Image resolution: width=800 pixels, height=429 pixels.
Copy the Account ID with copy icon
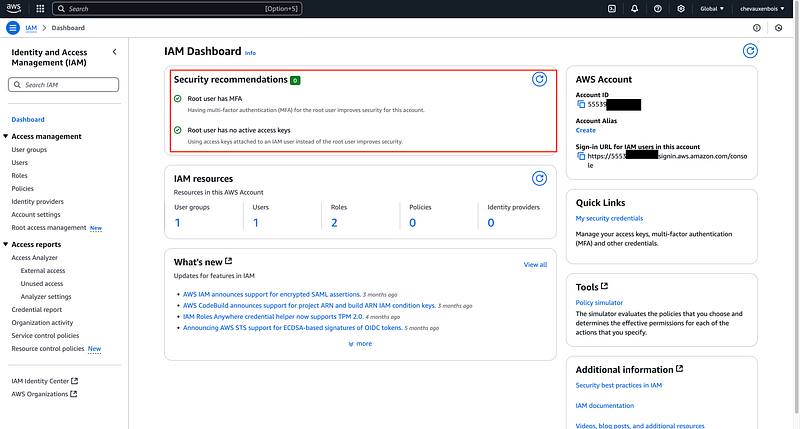581,104
